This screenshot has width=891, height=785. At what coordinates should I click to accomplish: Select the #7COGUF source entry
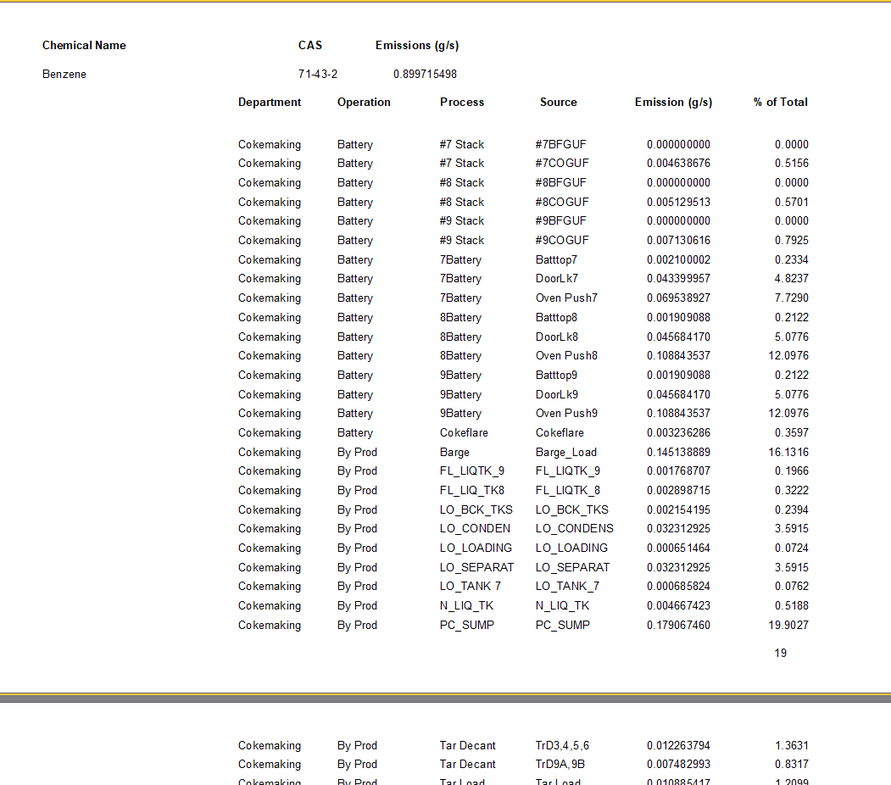click(562, 163)
